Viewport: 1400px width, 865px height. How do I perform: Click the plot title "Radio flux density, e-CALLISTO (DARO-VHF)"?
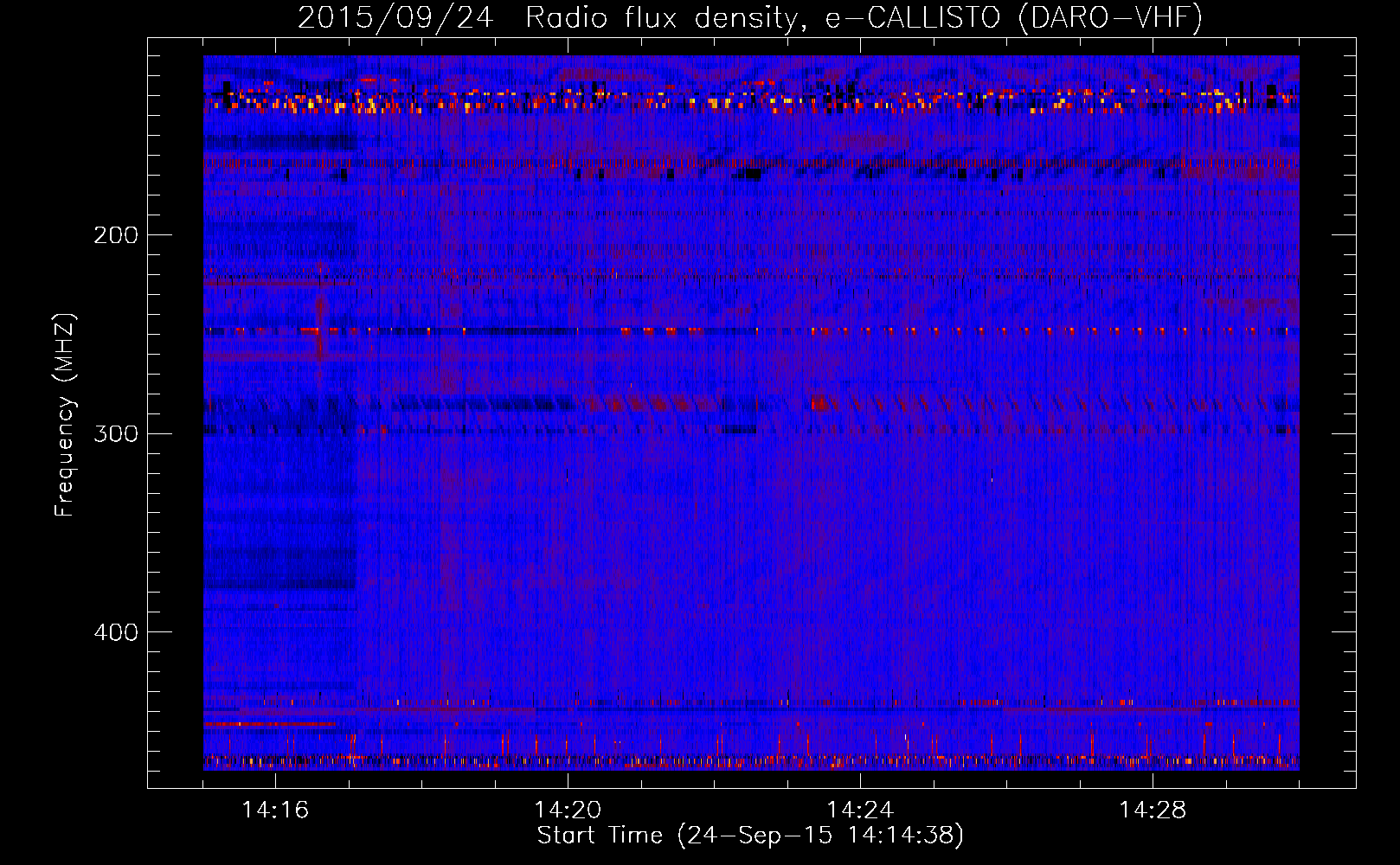click(864, 18)
